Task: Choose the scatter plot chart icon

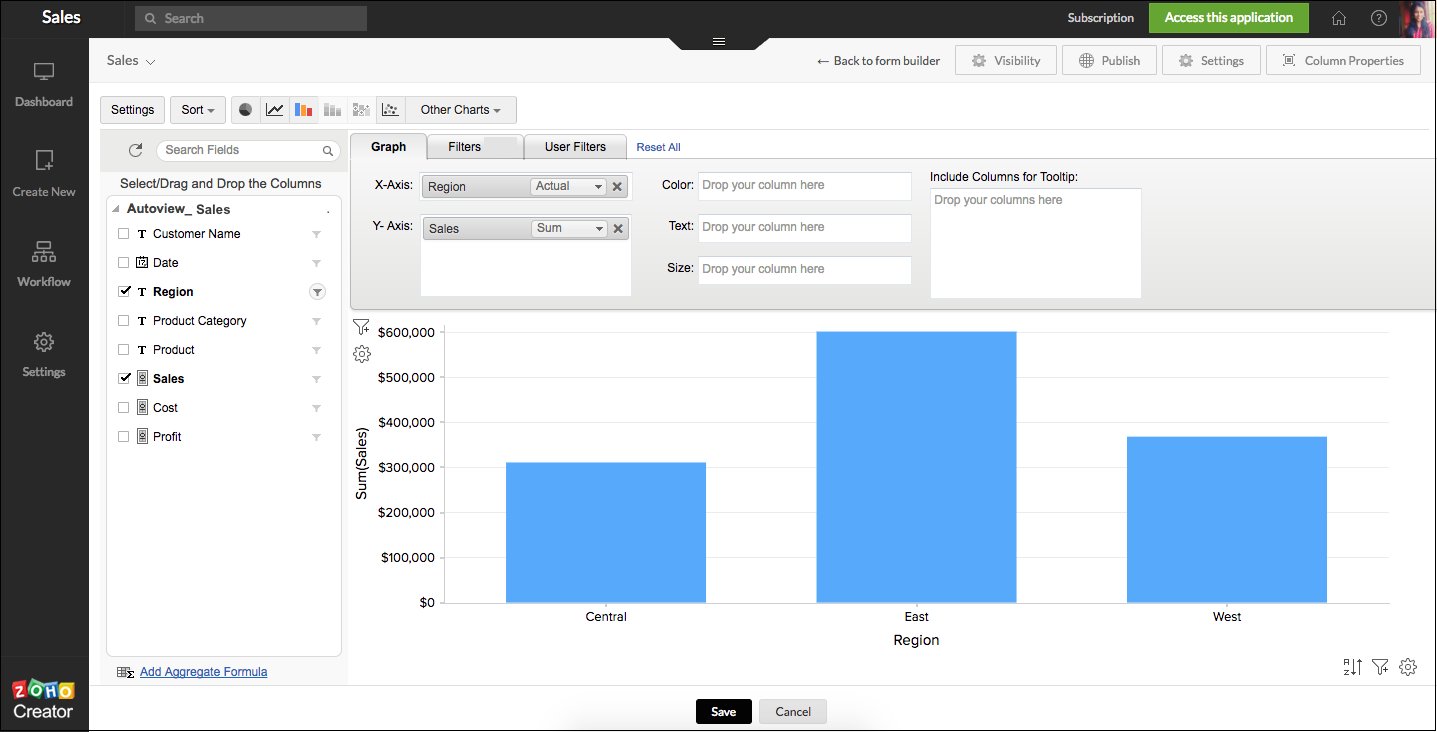Action: (x=391, y=110)
